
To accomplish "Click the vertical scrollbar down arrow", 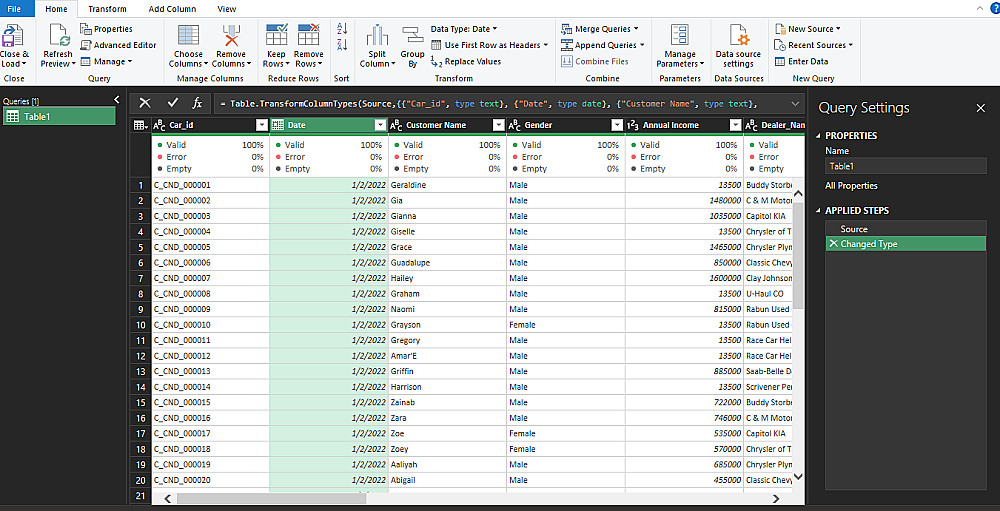I will [798, 476].
